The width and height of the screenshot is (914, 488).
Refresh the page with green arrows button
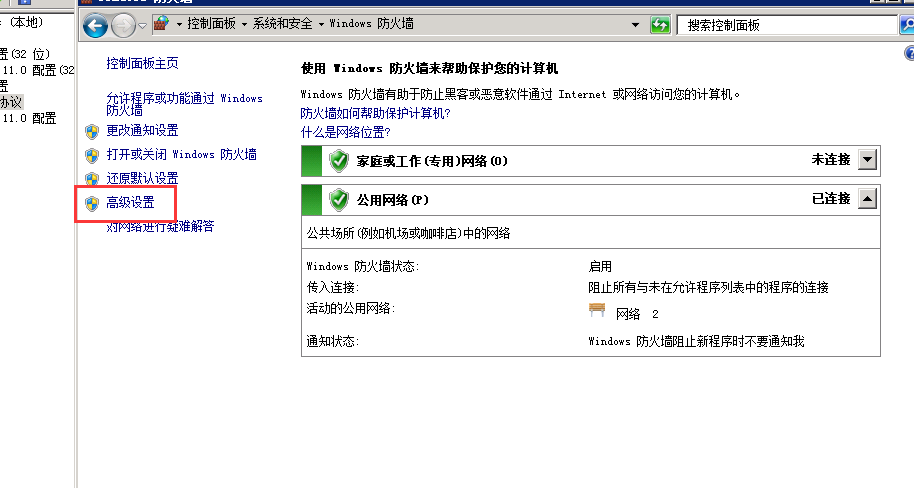(660, 25)
